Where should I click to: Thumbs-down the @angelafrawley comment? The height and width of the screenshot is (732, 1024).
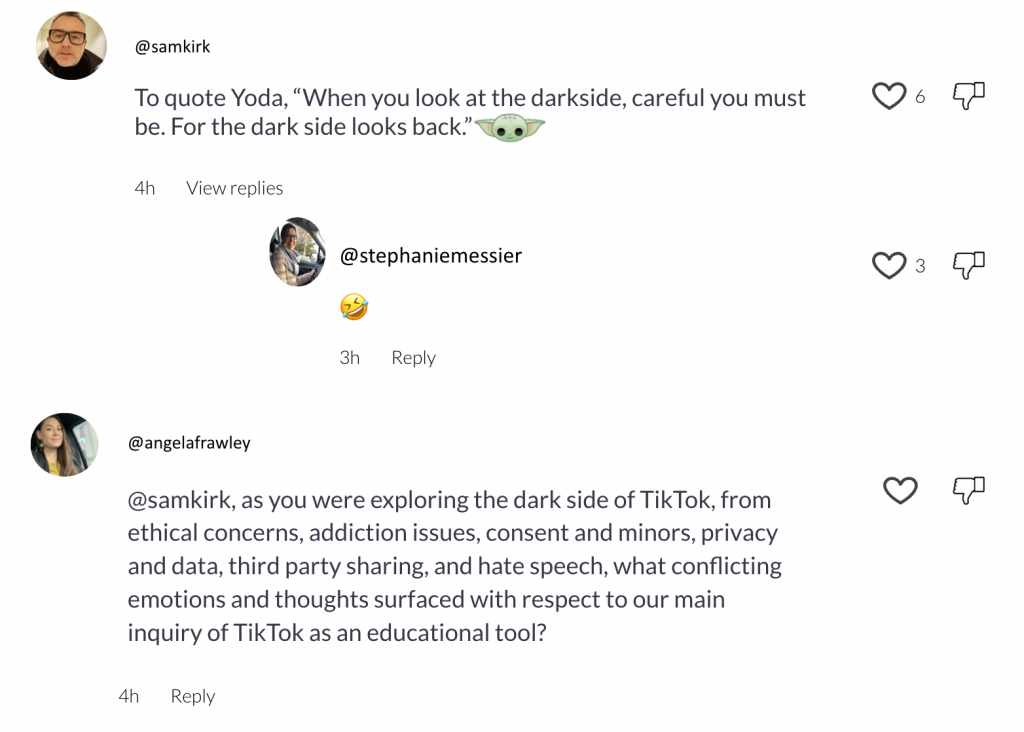[x=967, y=490]
